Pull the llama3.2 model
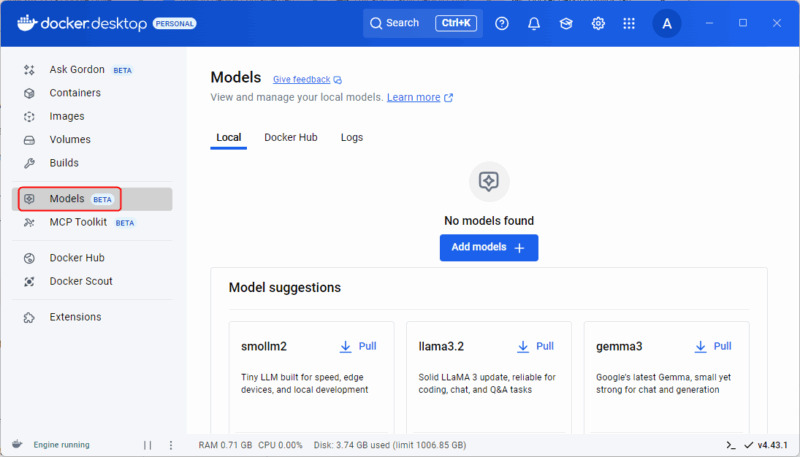The width and height of the screenshot is (800, 457). [536, 346]
